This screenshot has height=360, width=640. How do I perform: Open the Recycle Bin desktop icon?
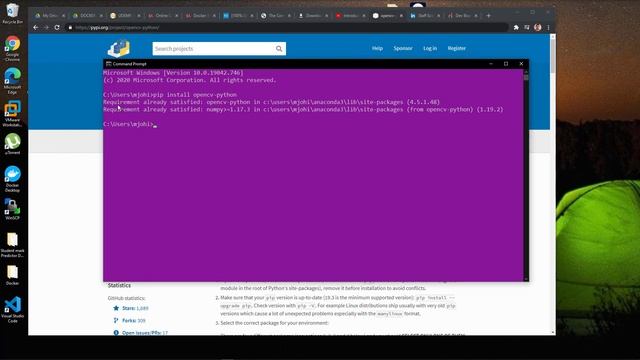12,13
